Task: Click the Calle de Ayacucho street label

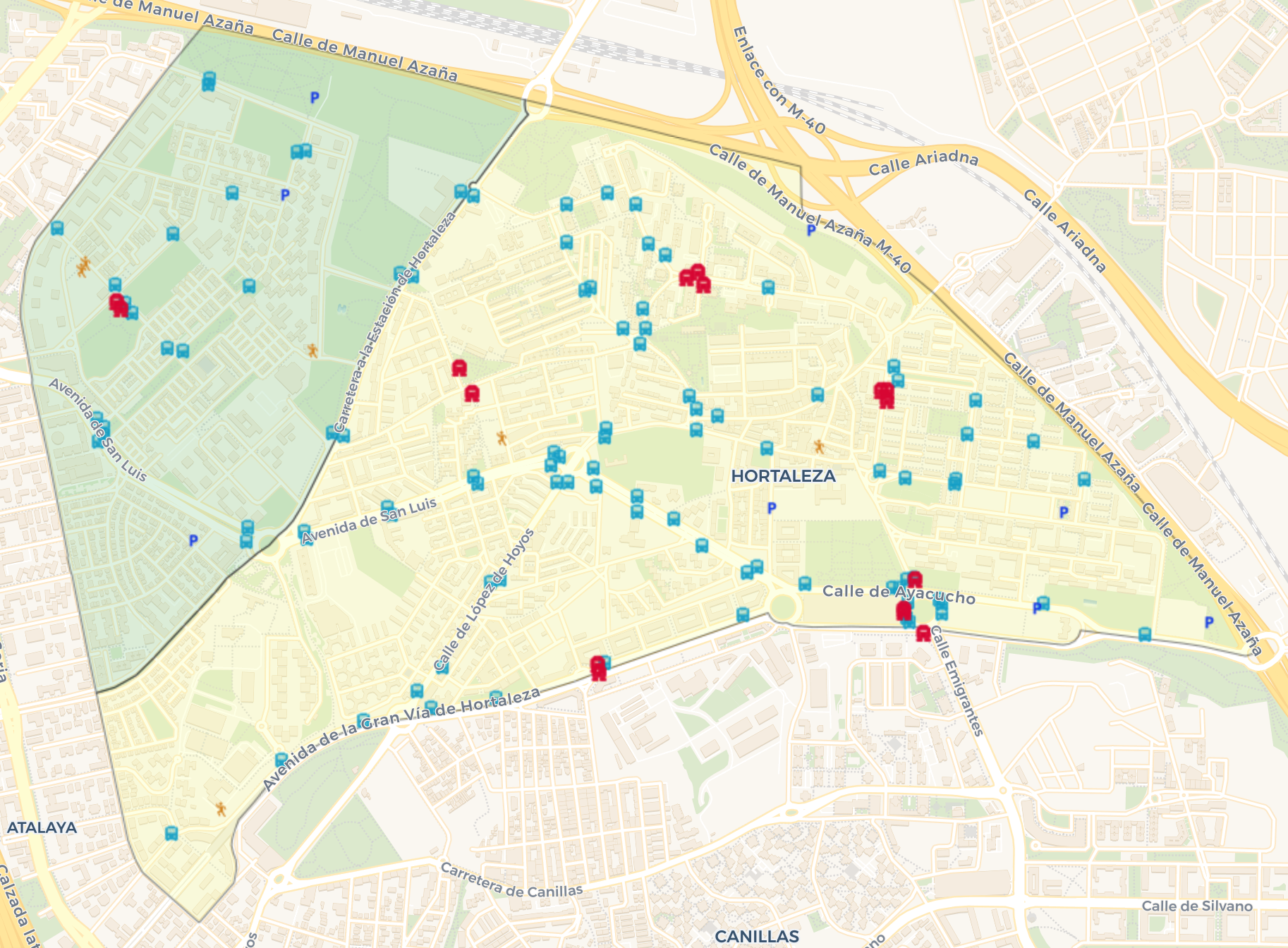Action: click(899, 595)
